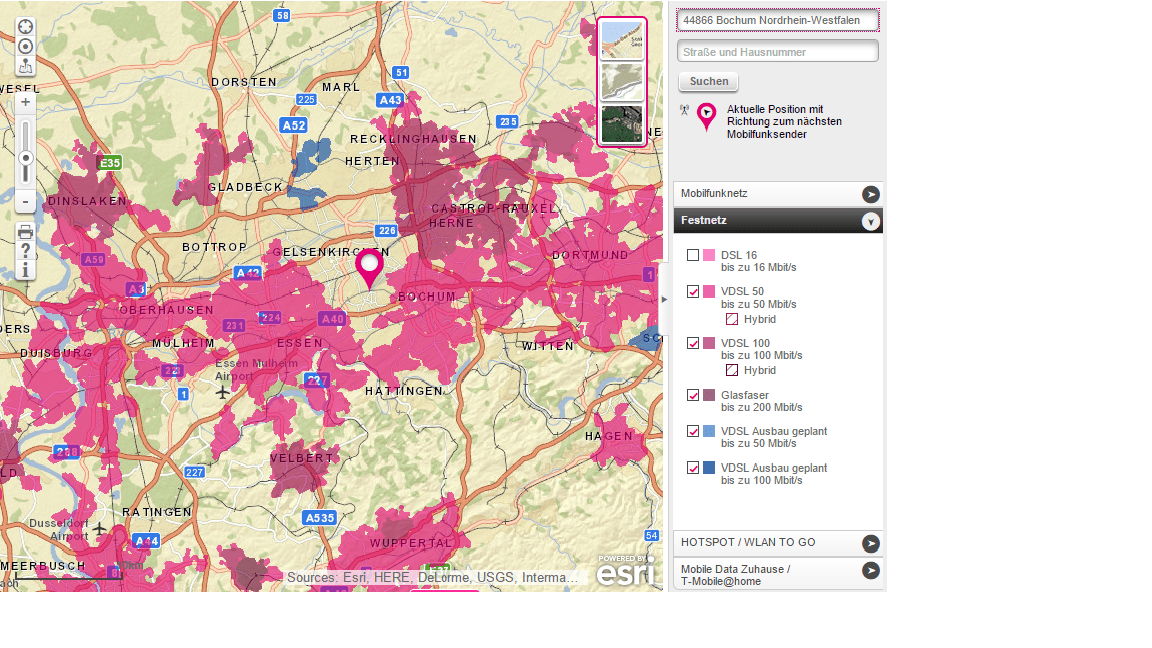Switch basemap using the satellite thumbnail

click(x=622, y=124)
